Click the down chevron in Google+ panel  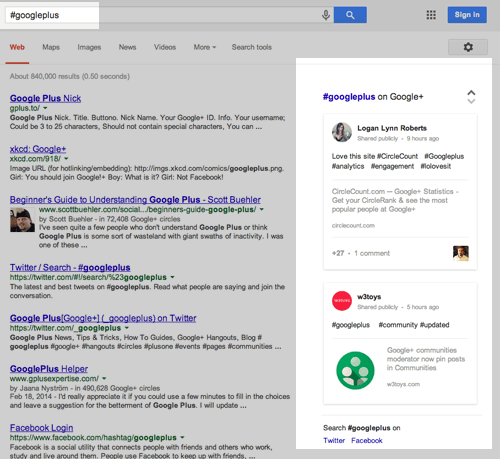471,101
